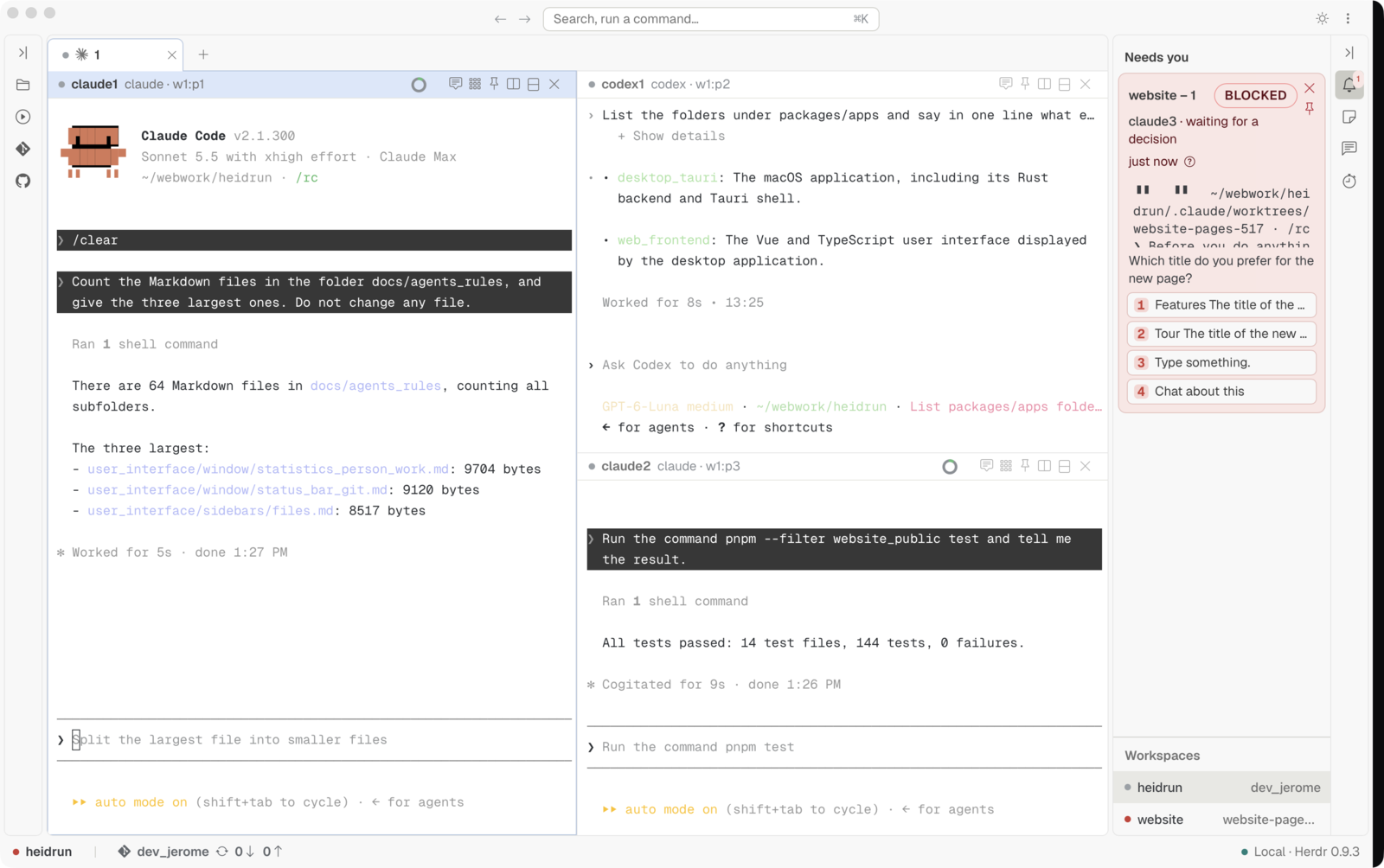Split the claude1 pane vertically
The width and height of the screenshot is (1384, 868).
pos(514,84)
